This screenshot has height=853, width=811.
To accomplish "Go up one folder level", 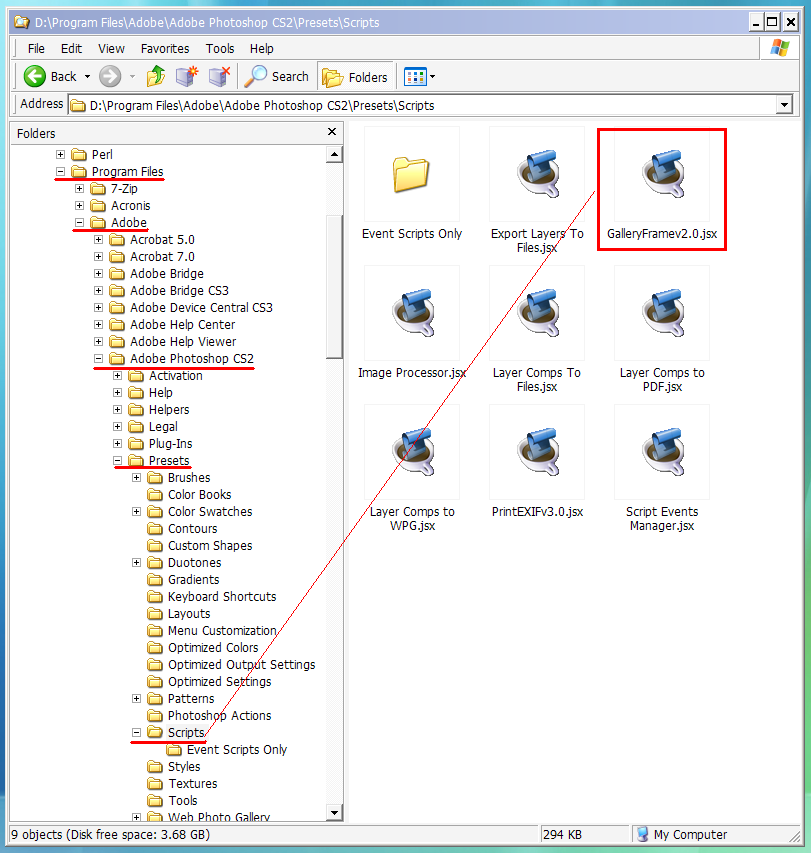I will [x=156, y=77].
